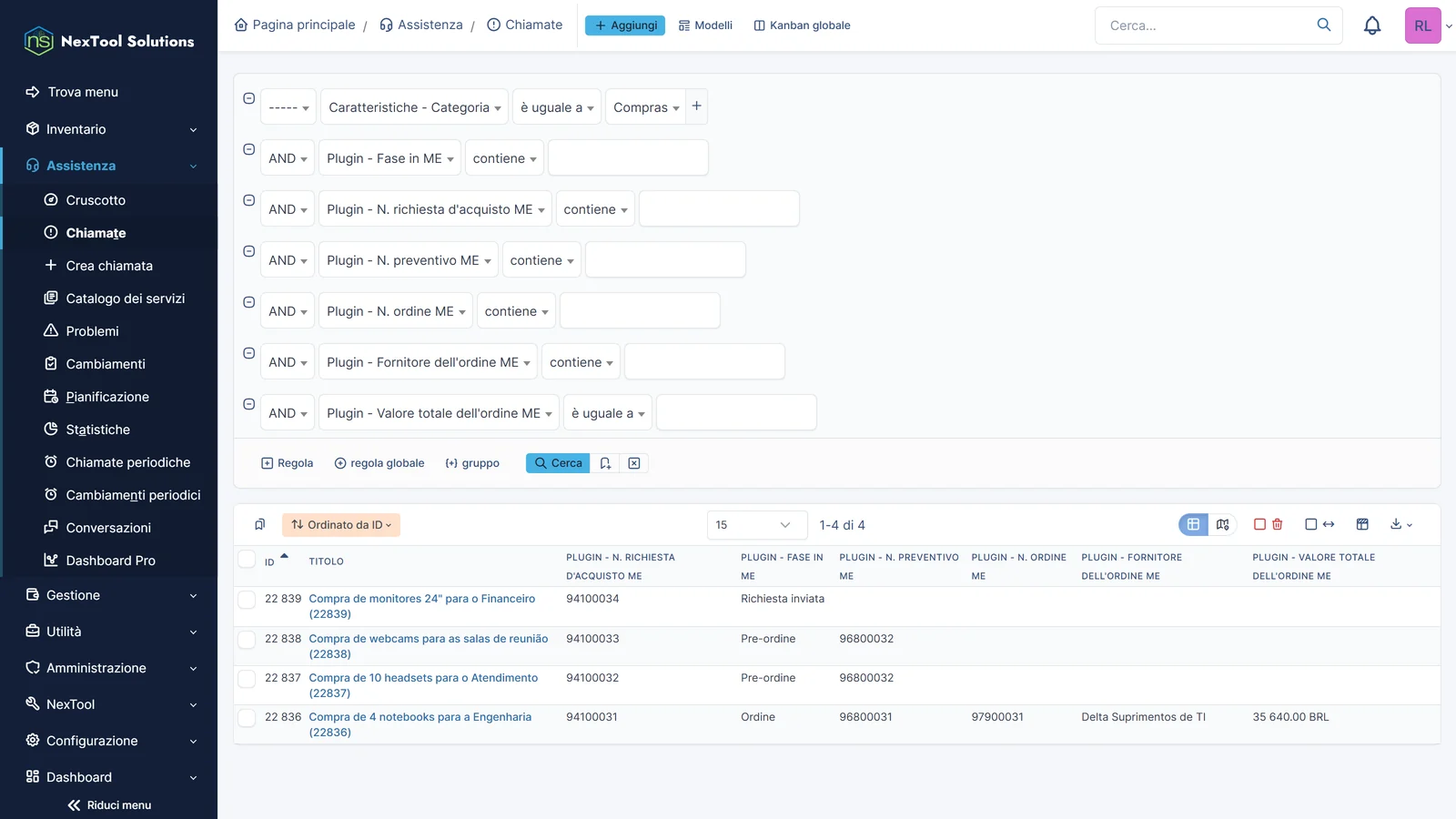This screenshot has height=819, width=1456.
Task: Click the calendar-style icon in results toolbar
Action: [x=1362, y=524]
